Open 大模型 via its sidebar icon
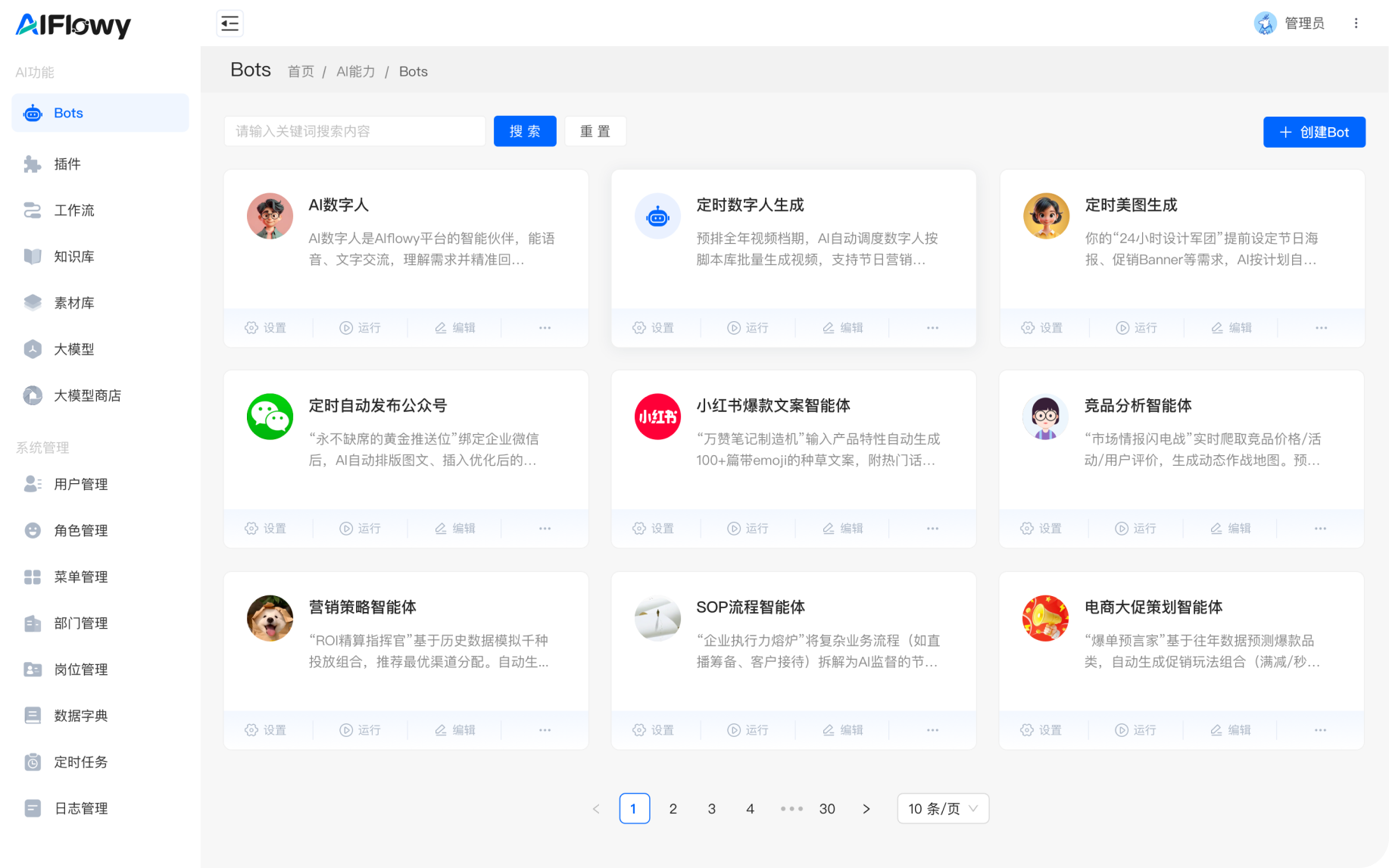1389x868 pixels. click(33, 349)
